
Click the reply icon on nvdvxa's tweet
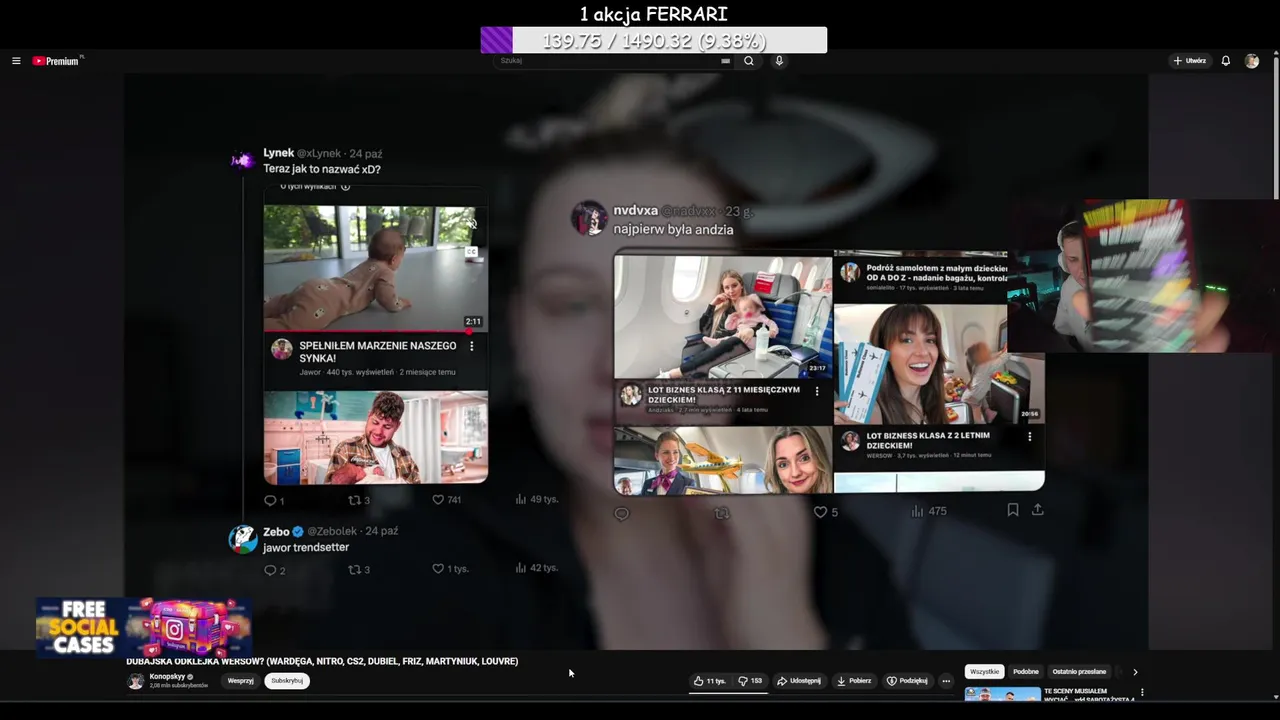[622, 513]
